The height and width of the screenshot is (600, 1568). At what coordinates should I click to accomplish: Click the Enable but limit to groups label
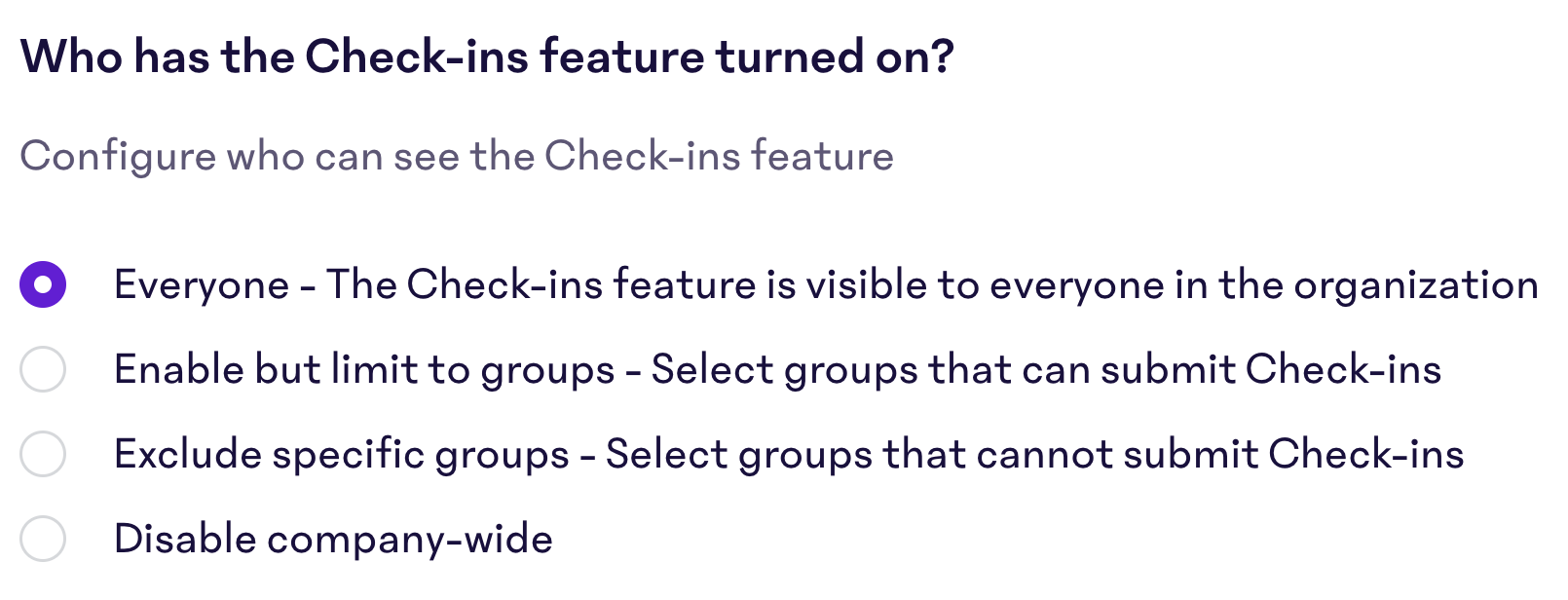pyautogui.click(x=779, y=369)
